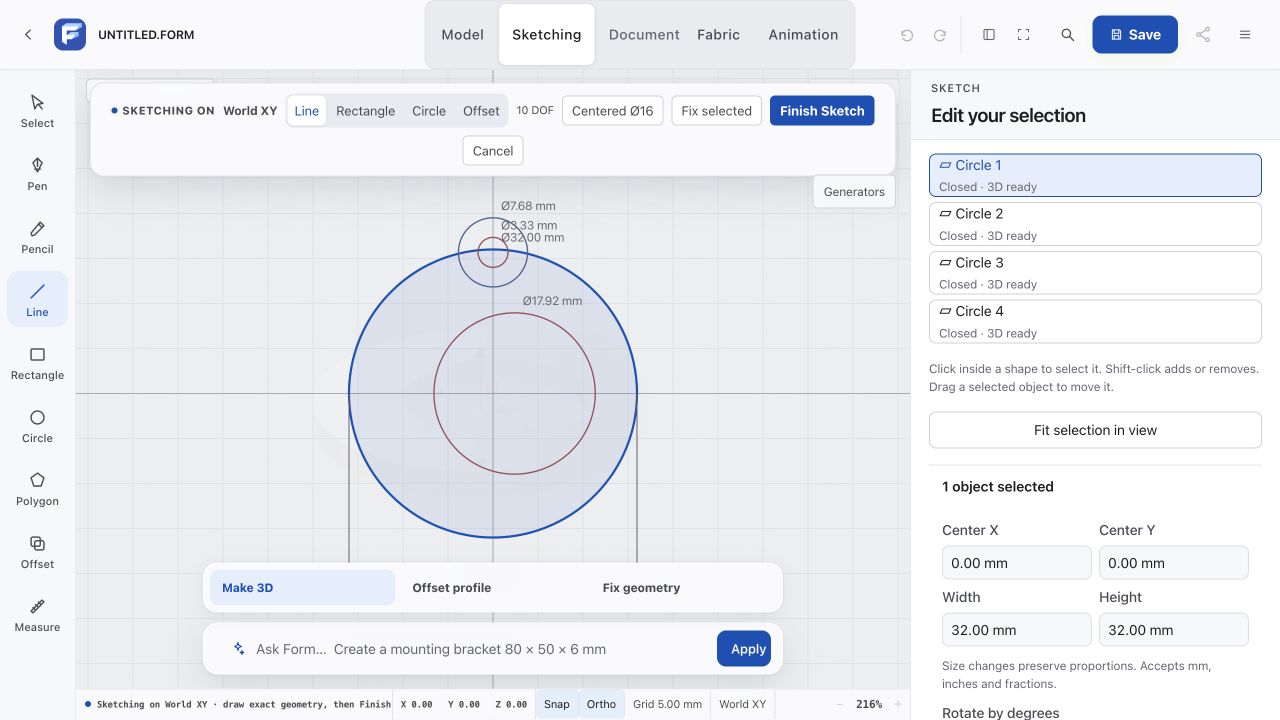Toggle the side panel layout icon
The width and height of the screenshot is (1280, 720).
pos(989,35)
